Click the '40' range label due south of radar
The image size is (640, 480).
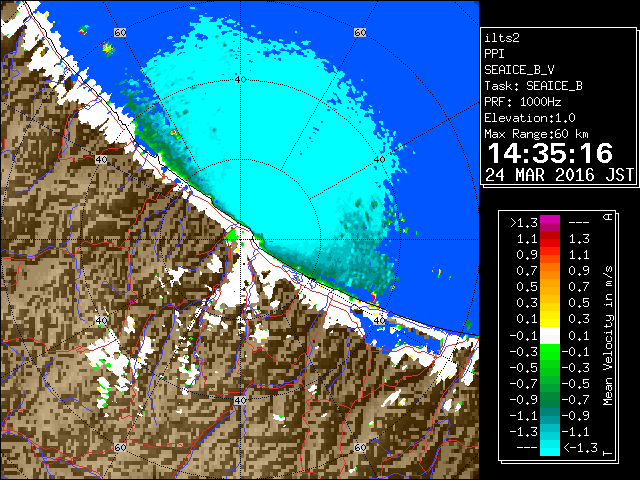pyautogui.click(x=240, y=400)
